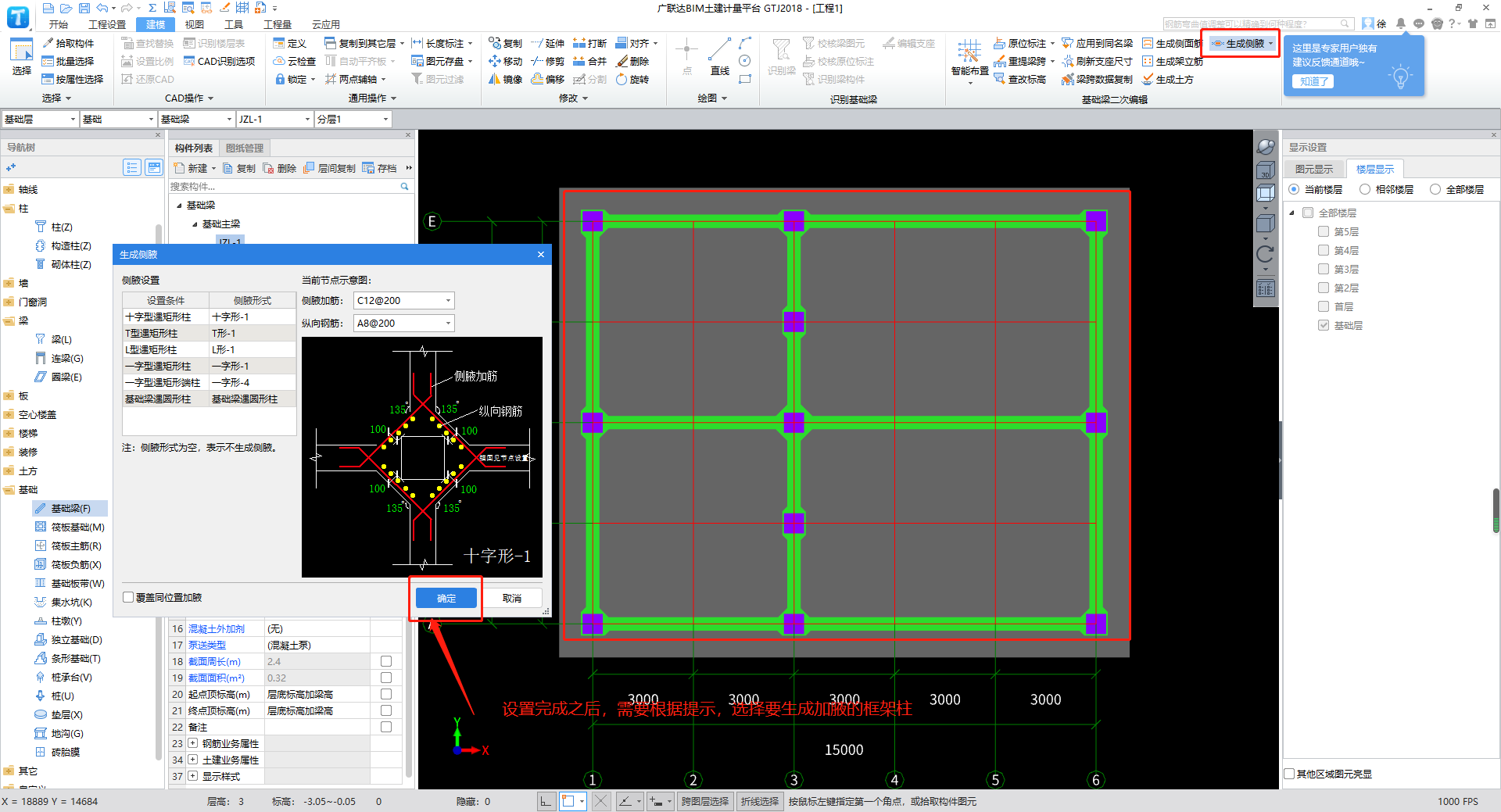Select the 直线 line drawing tool
The width and height of the screenshot is (1501, 812).
point(719,57)
